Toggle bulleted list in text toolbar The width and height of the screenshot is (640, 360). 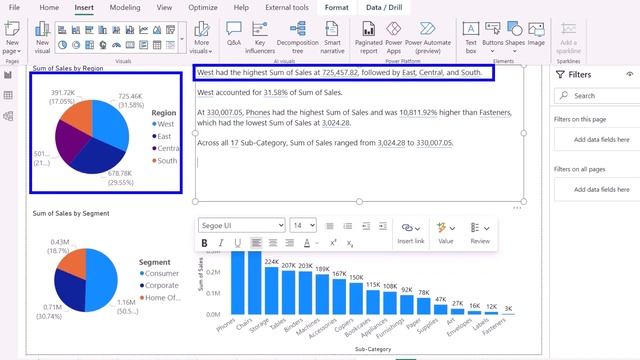pyautogui.click(x=329, y=226)
